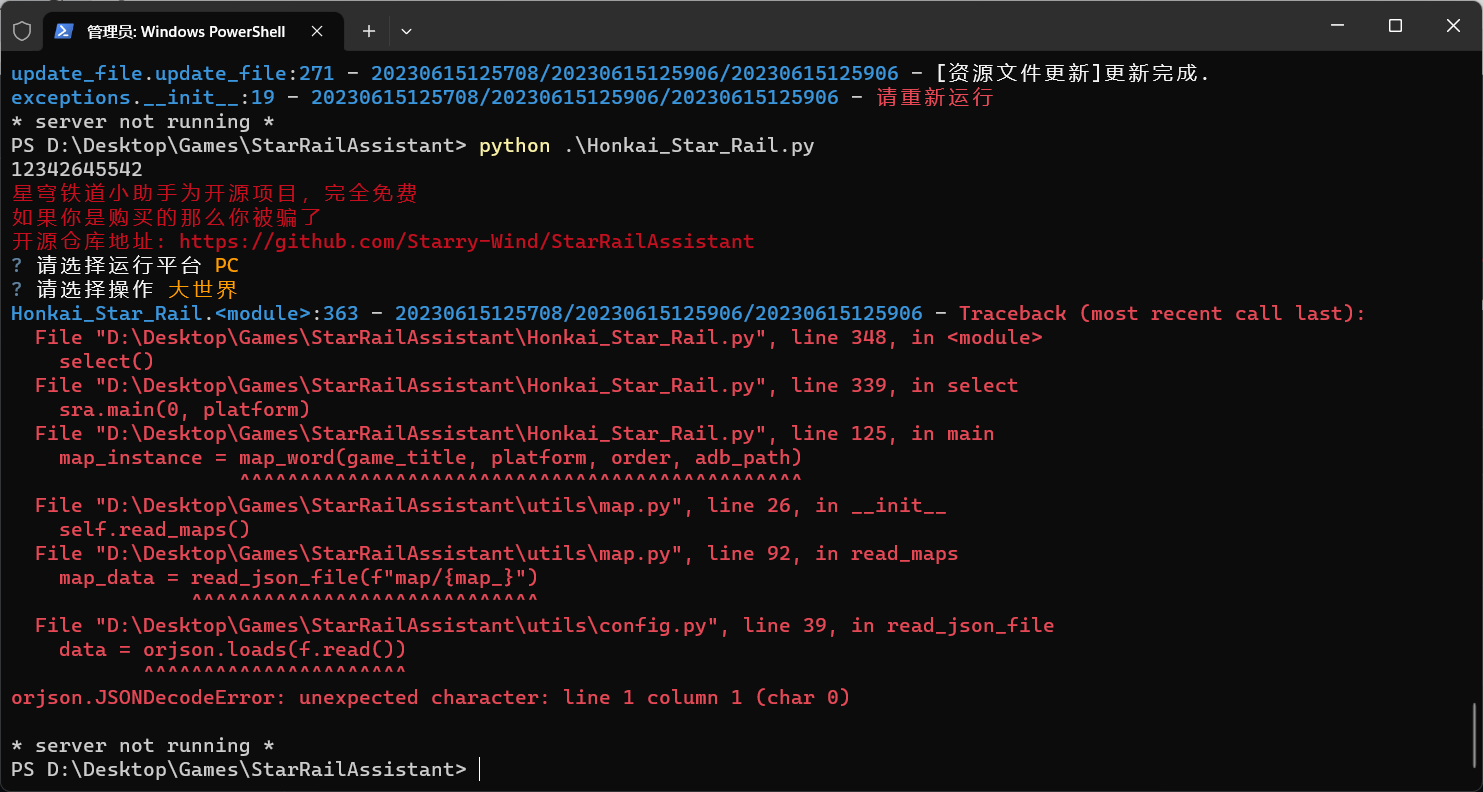Close the terminal window
1483x792 pixels.
tap(1453, 26)
